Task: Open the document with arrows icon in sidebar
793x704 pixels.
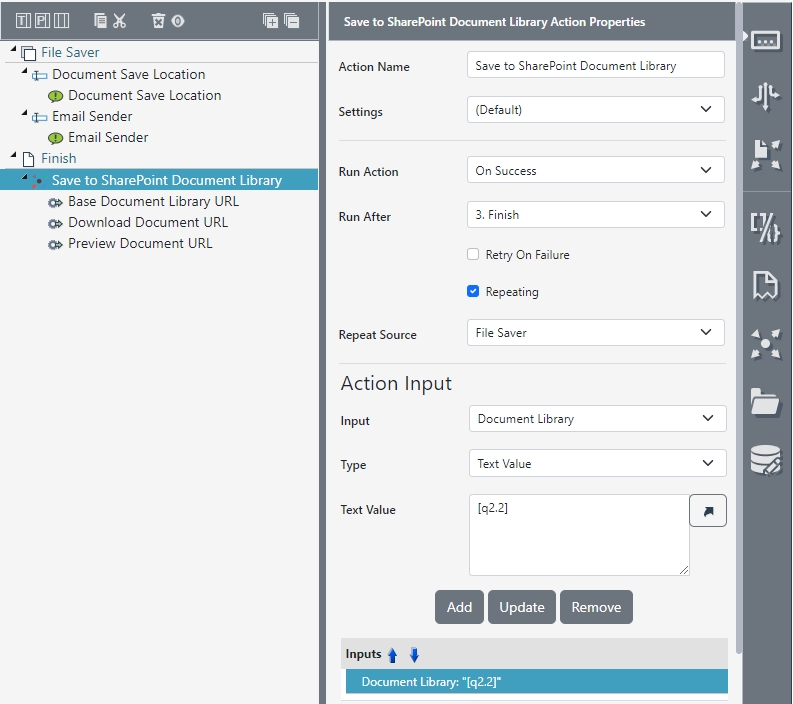Action: pos(765,155)
